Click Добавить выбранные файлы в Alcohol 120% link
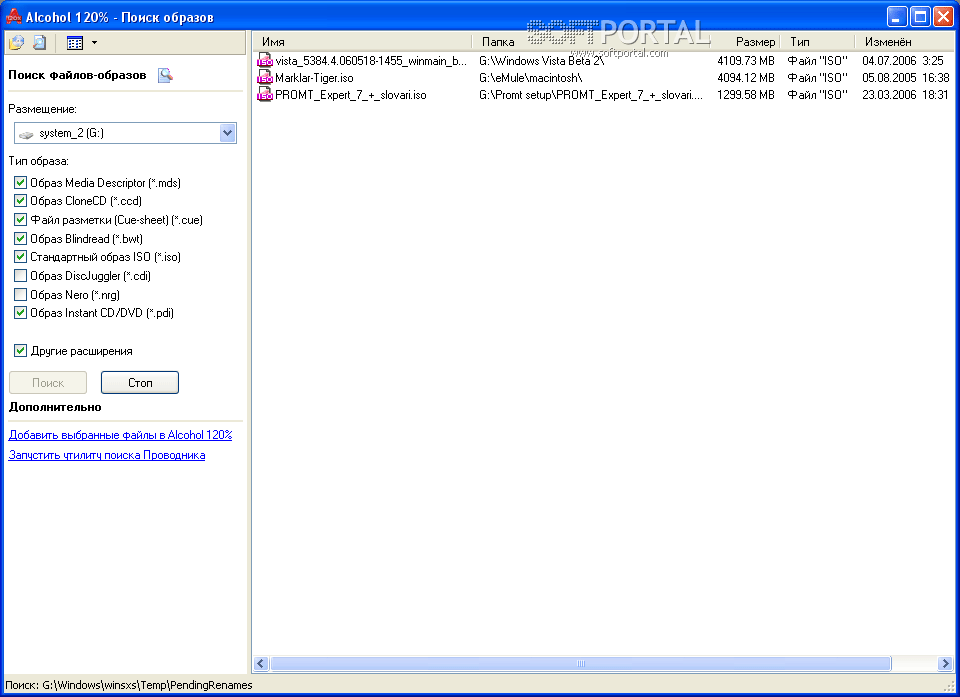This screenshot has height=697, width=960. pyautogui.click(x=121, y=435)
